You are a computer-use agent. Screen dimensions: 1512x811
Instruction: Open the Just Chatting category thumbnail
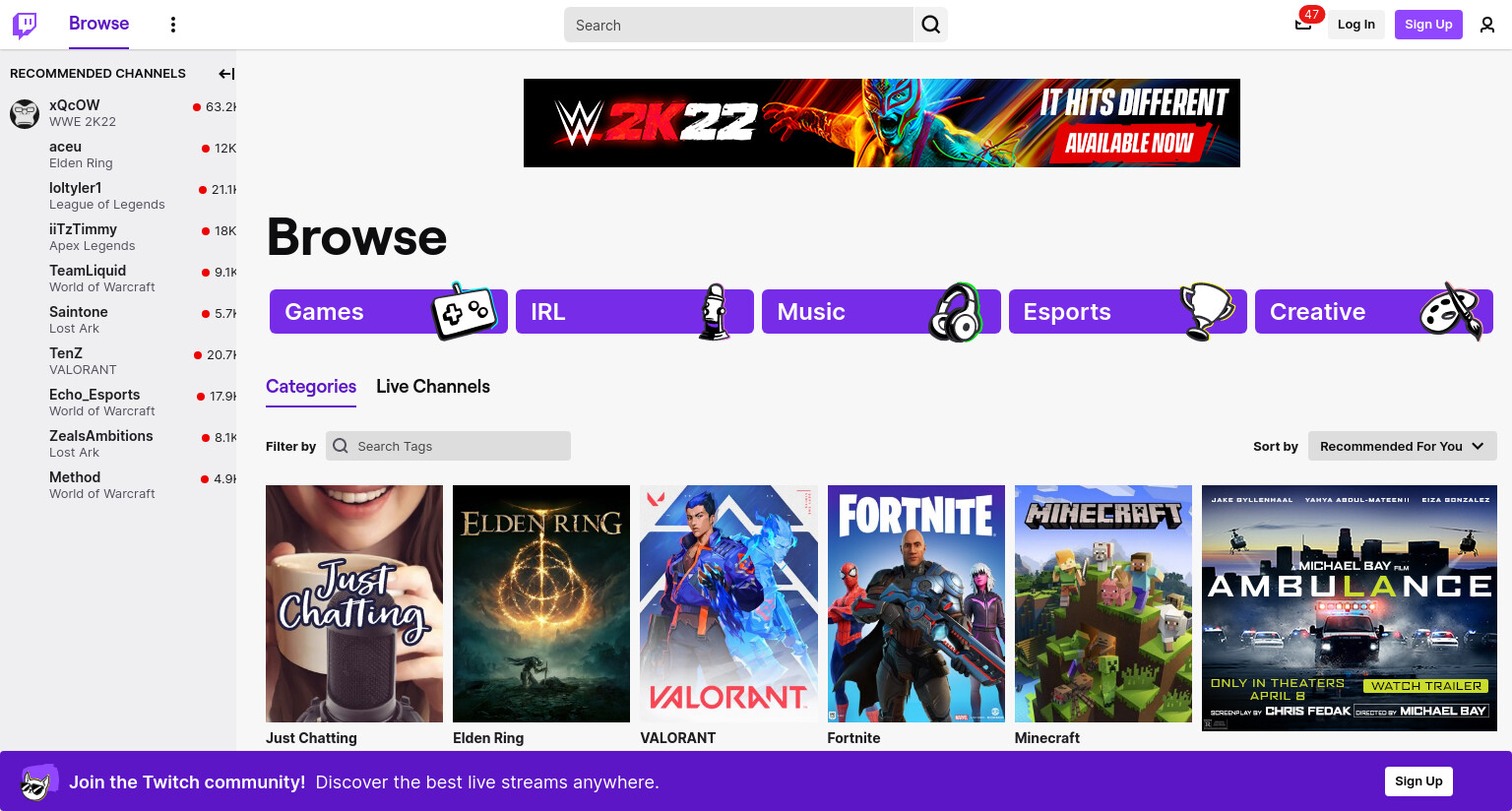(x=354, y=603)
